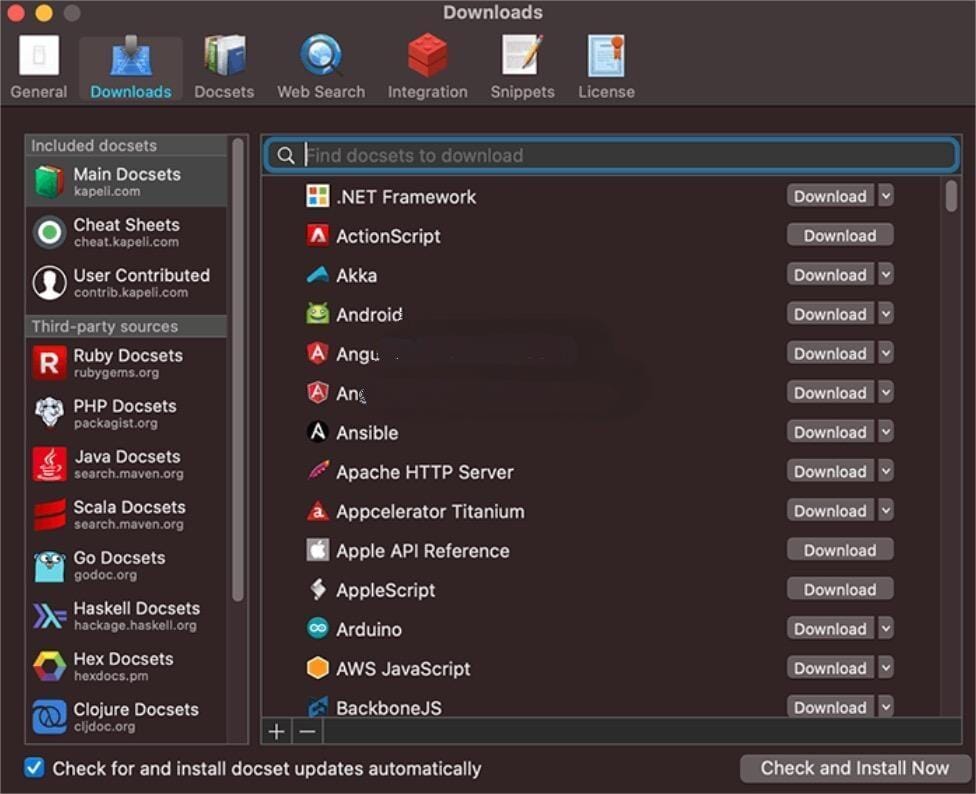Expand version dropdown for Android
The image size is (976, 794).
point(885,314)
